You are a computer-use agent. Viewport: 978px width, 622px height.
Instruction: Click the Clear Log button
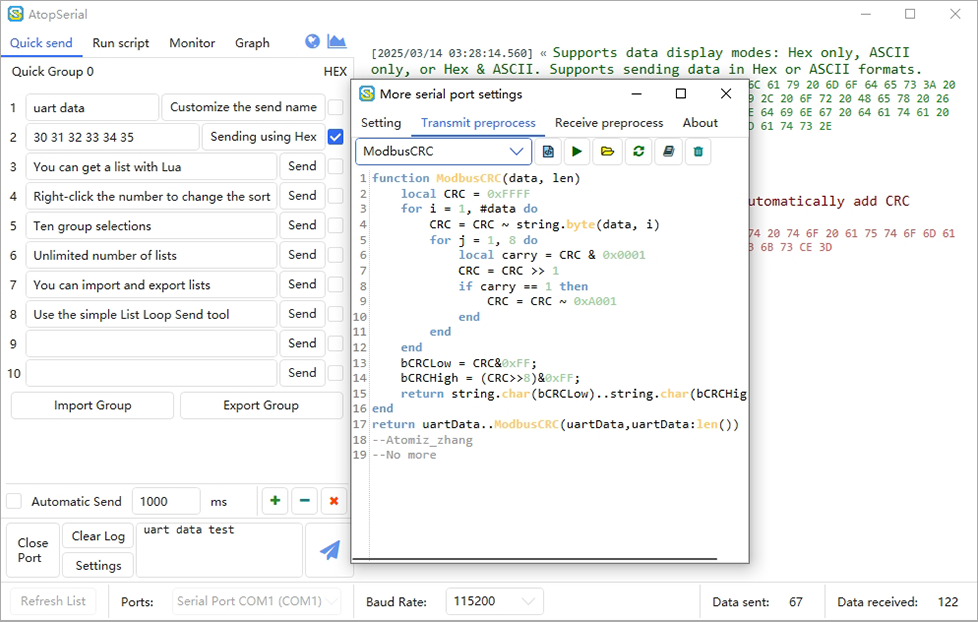tap(98, 536)
